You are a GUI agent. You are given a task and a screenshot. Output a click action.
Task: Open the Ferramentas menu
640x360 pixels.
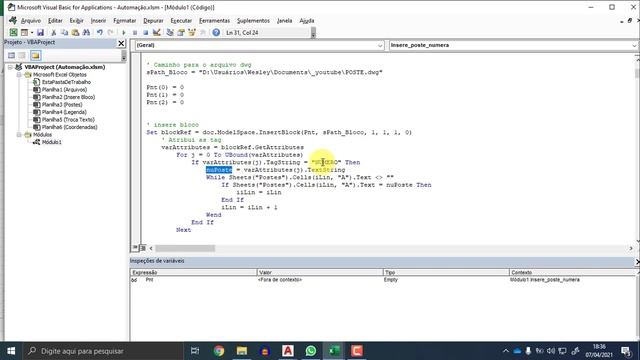point(214,21)
